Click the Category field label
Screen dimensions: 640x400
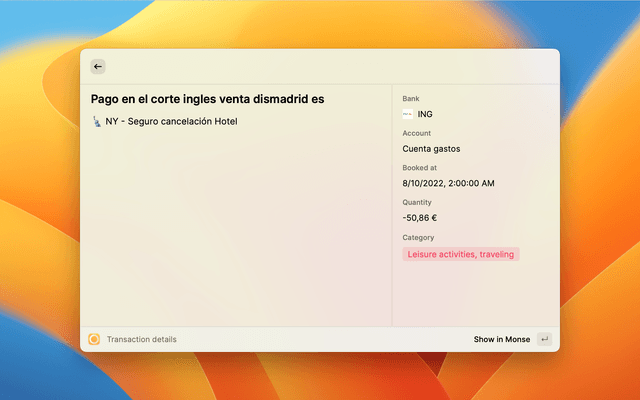pyautogui.click(x=418, y=237)
